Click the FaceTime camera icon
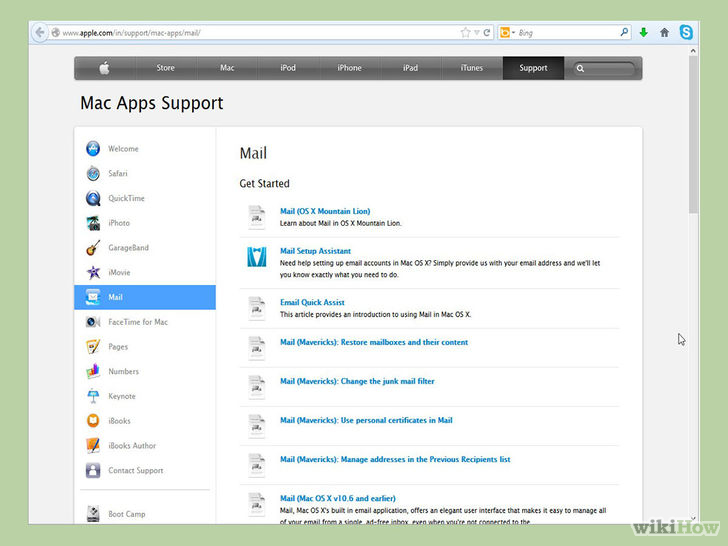 (x=93, y=322)
